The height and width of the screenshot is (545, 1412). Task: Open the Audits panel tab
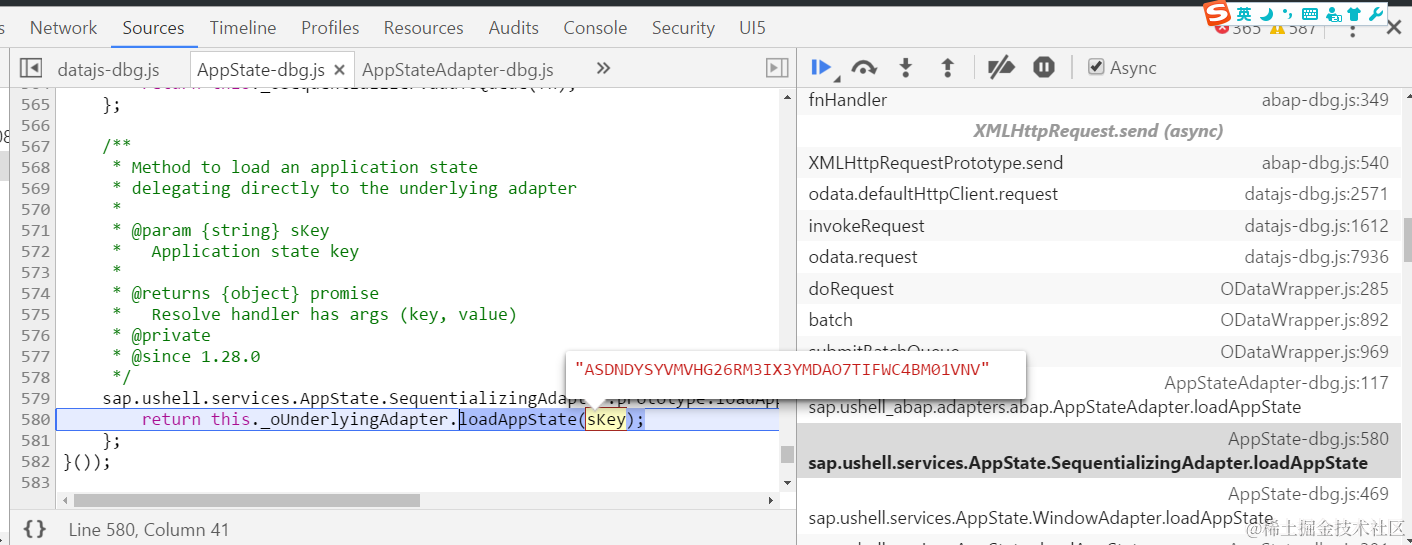tap(514, 28)
